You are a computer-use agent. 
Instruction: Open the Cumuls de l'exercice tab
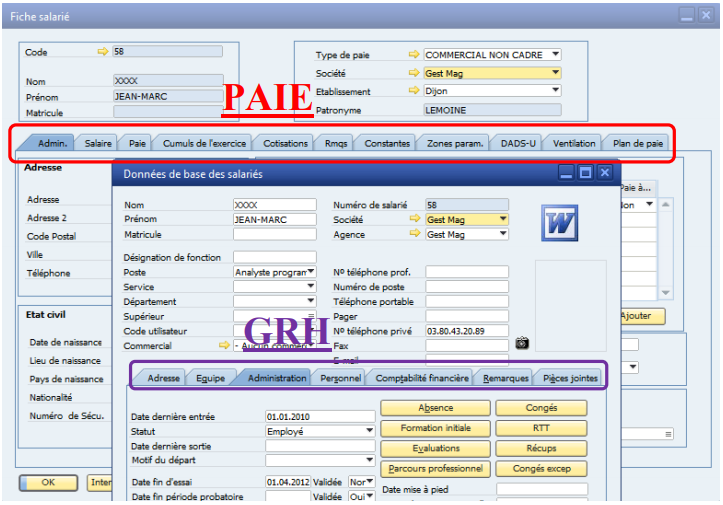point(204,143)
